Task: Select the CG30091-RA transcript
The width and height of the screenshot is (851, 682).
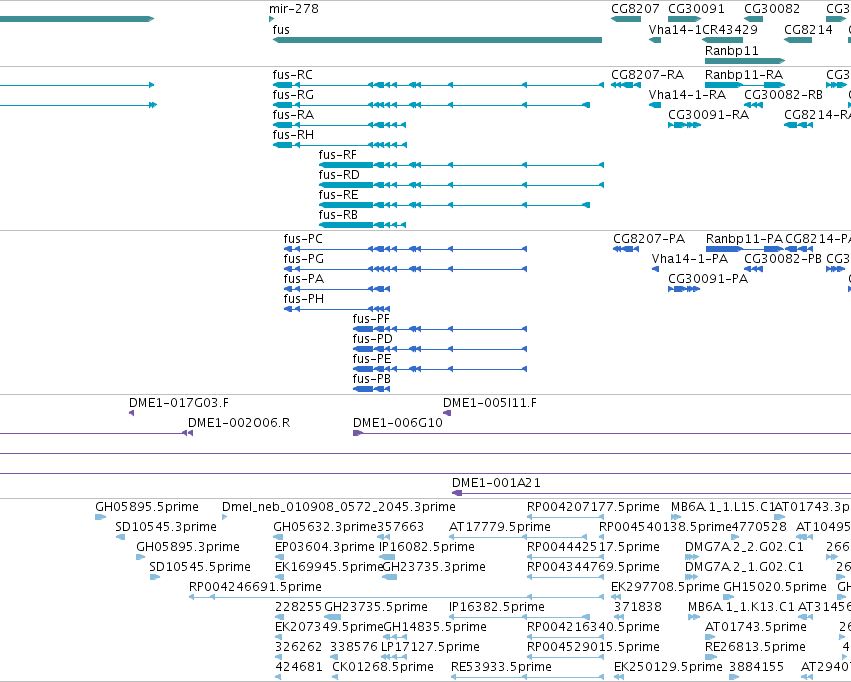Action: (x=684, y=125)
